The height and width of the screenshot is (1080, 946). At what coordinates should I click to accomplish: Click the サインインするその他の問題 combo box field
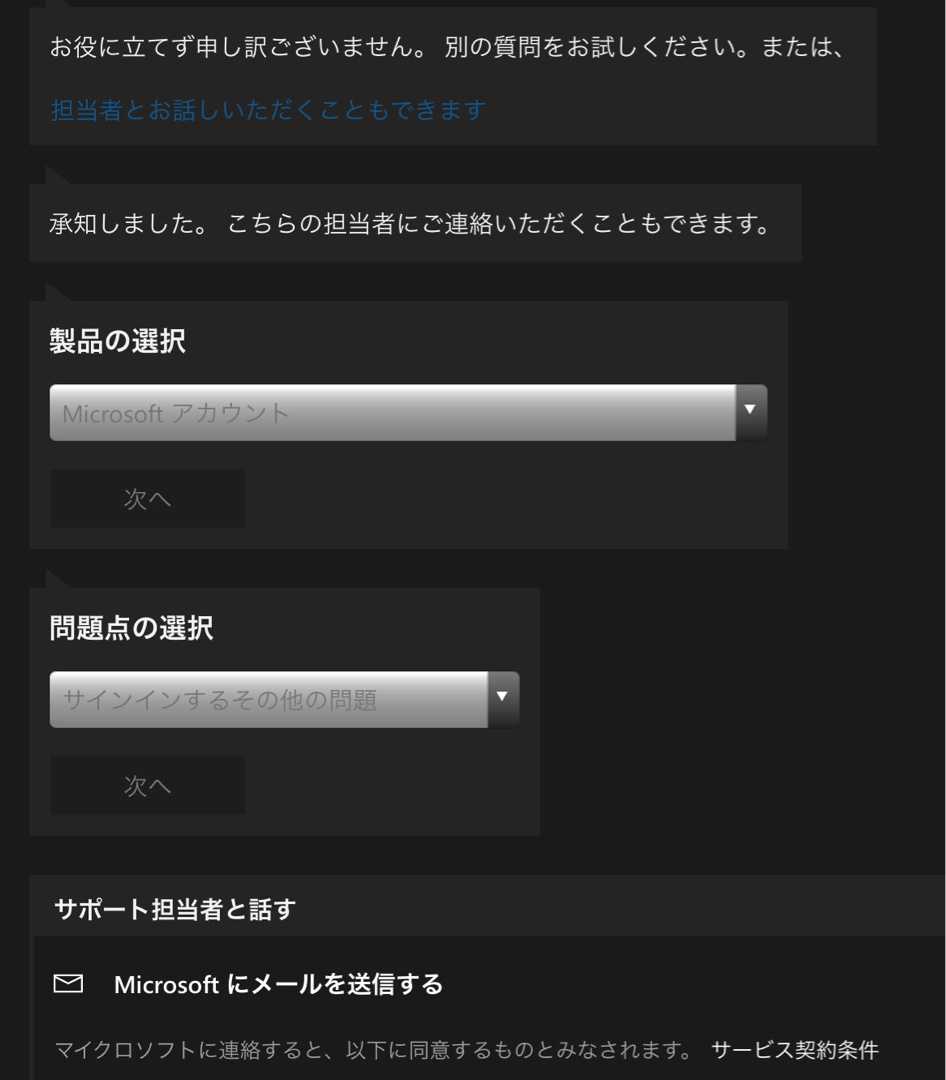(x=268, y=699)
